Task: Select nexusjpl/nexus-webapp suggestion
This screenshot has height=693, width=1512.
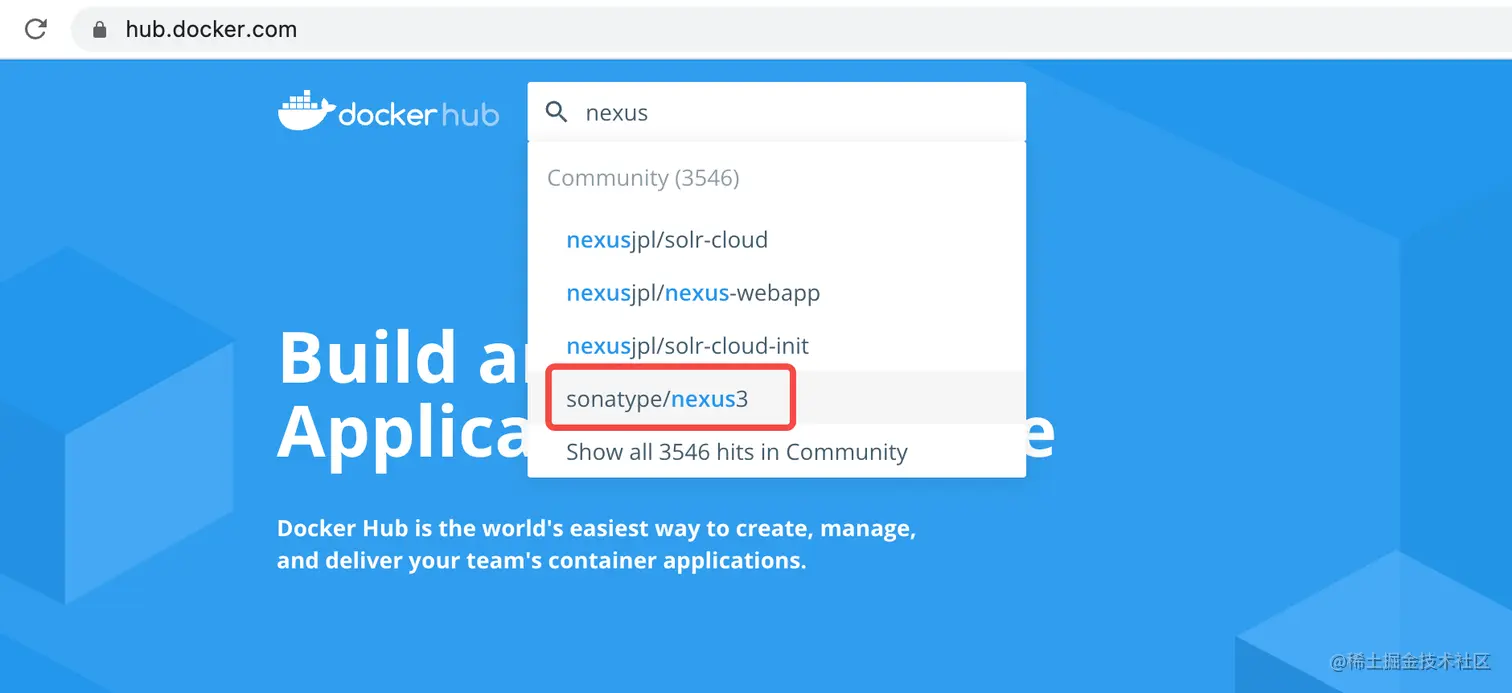Action: coord(777,293)
